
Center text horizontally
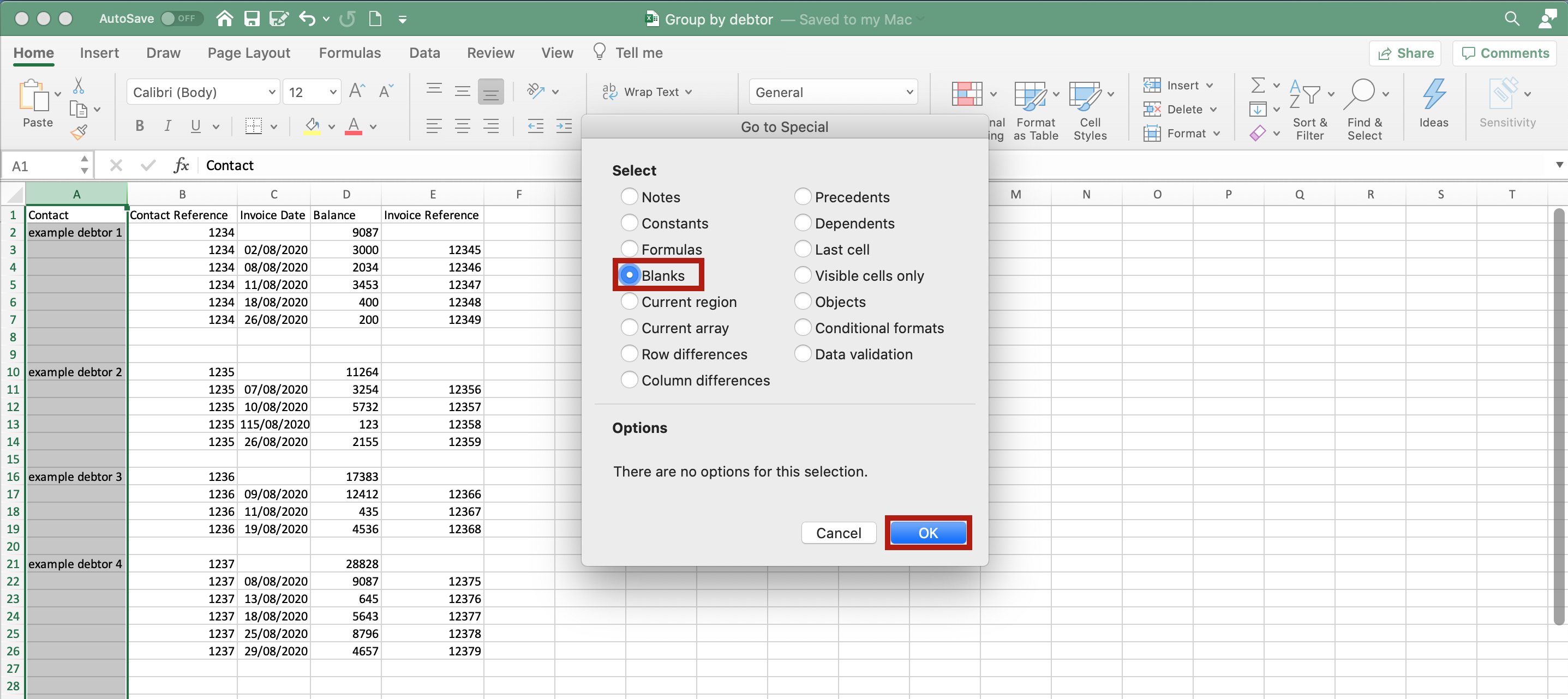point(463,126)
